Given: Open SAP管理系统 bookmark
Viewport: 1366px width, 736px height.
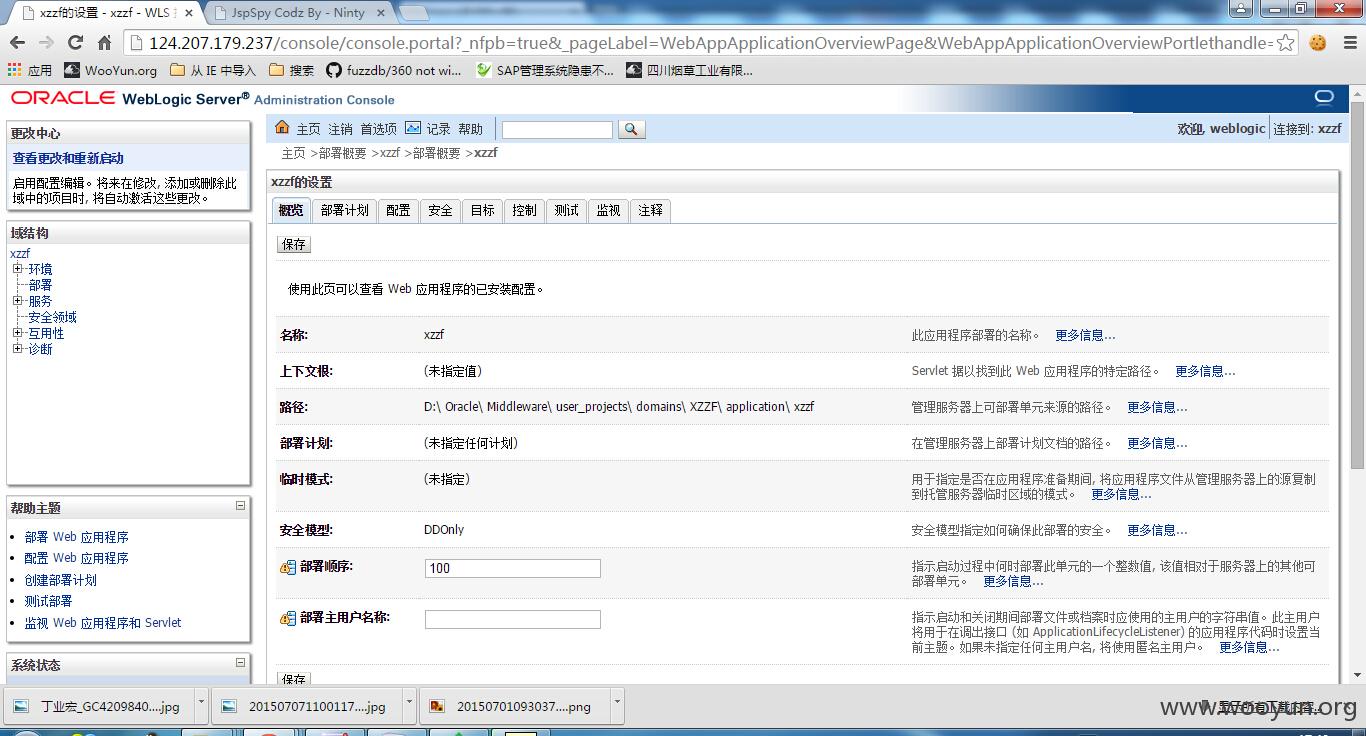Looking at the screenshot, I should pyautogui.click(x=545, y=70).
